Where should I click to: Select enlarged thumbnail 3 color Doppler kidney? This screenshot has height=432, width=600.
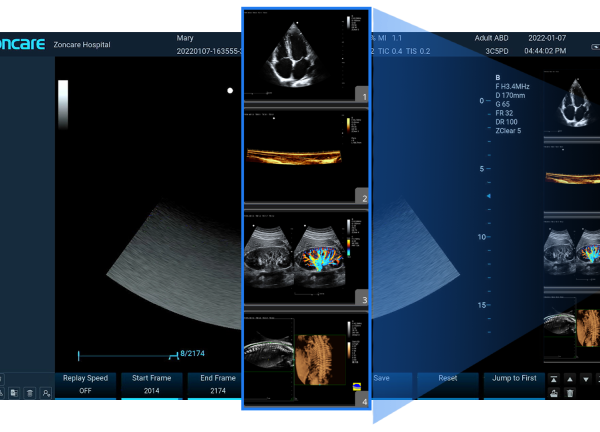pos(306,258)
